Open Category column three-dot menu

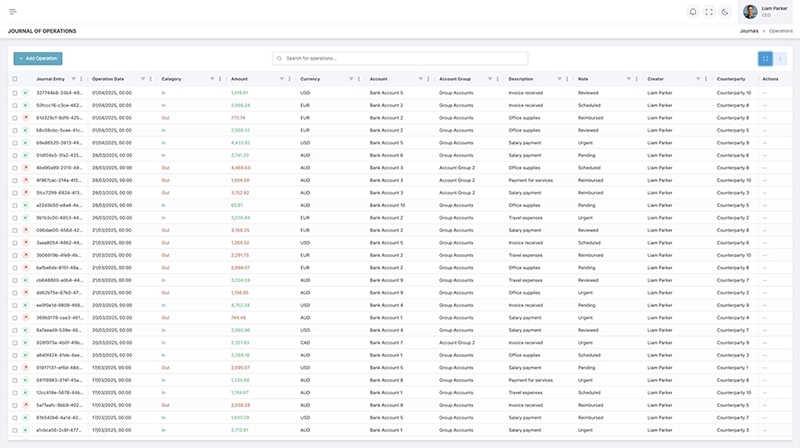tap(221, 78)
